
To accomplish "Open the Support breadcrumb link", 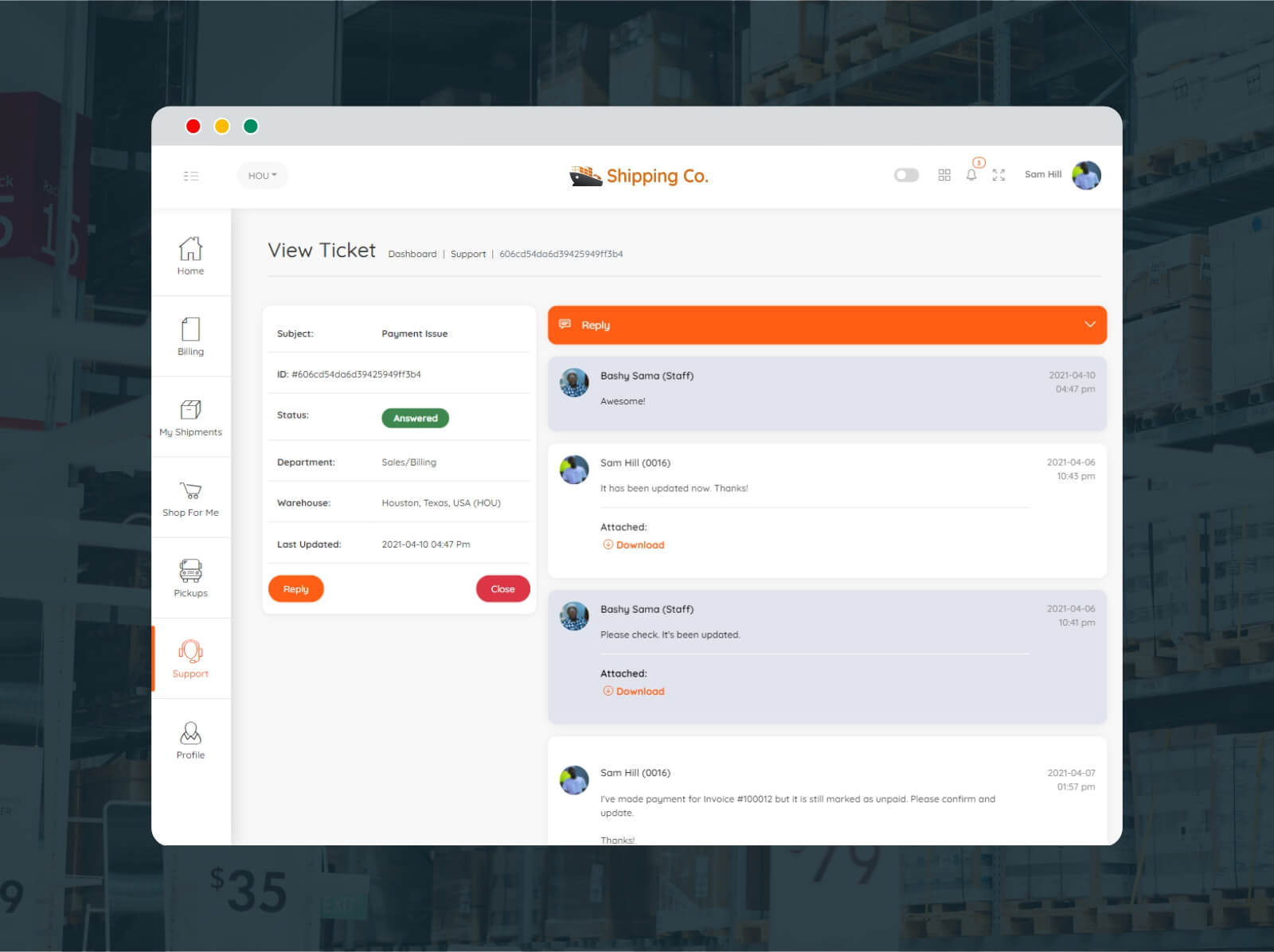I will (x=468, y=254).
